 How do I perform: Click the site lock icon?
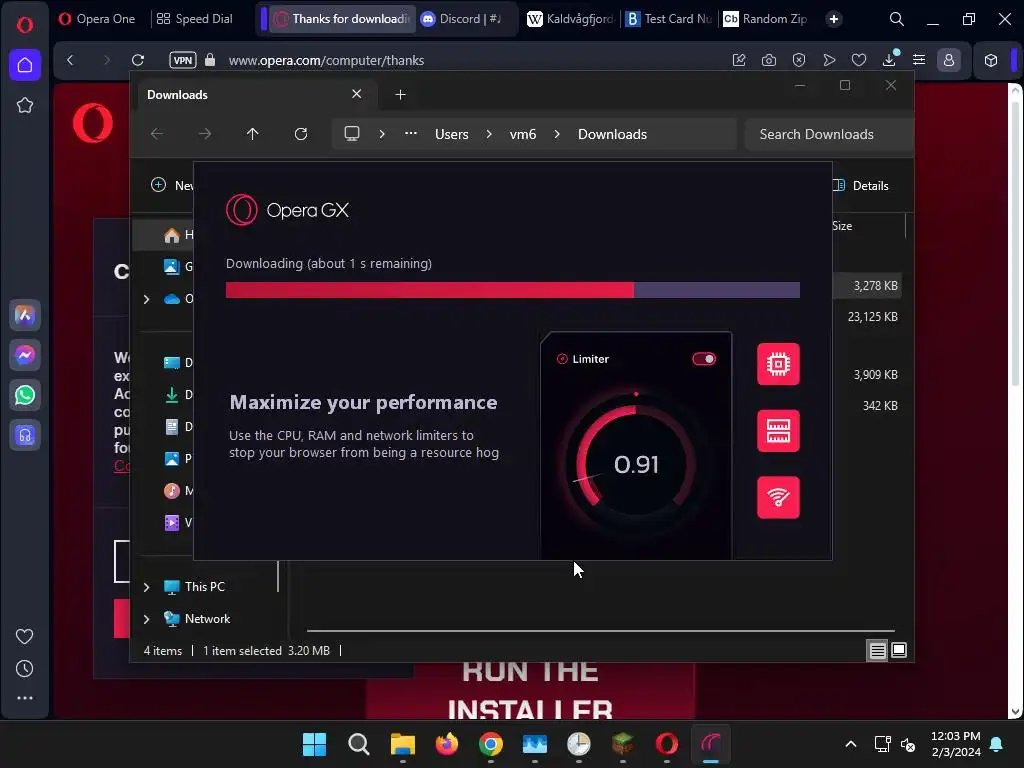point(210,60)
